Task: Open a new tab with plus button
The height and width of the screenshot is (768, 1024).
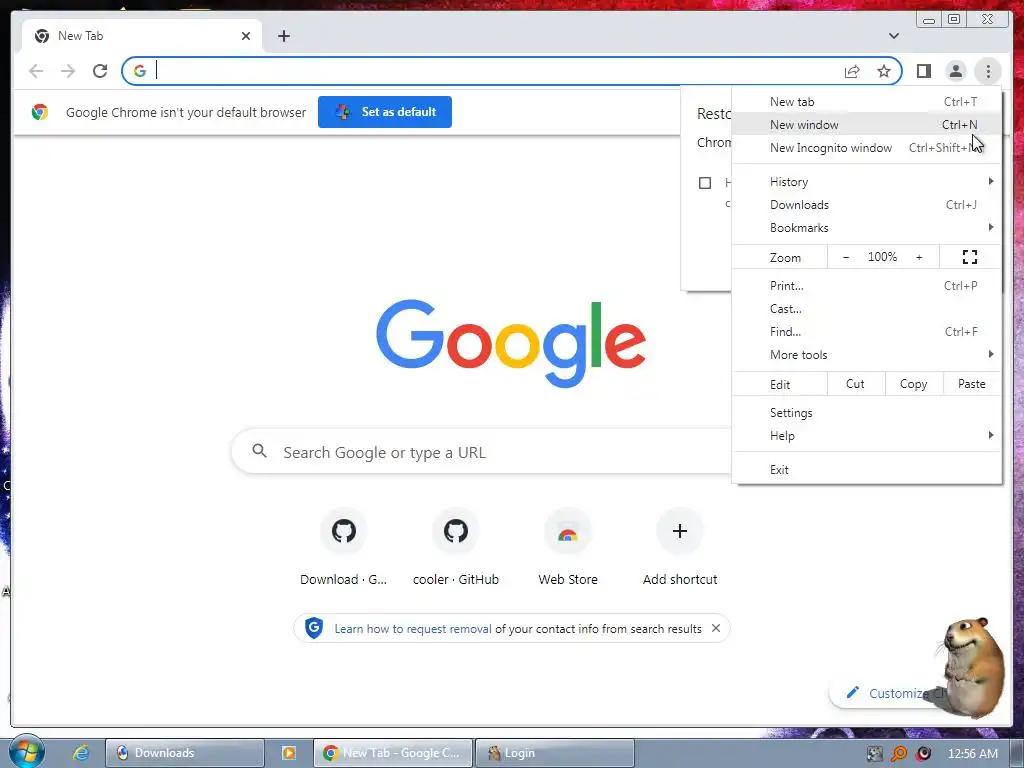Action: [x=283, y=36]
